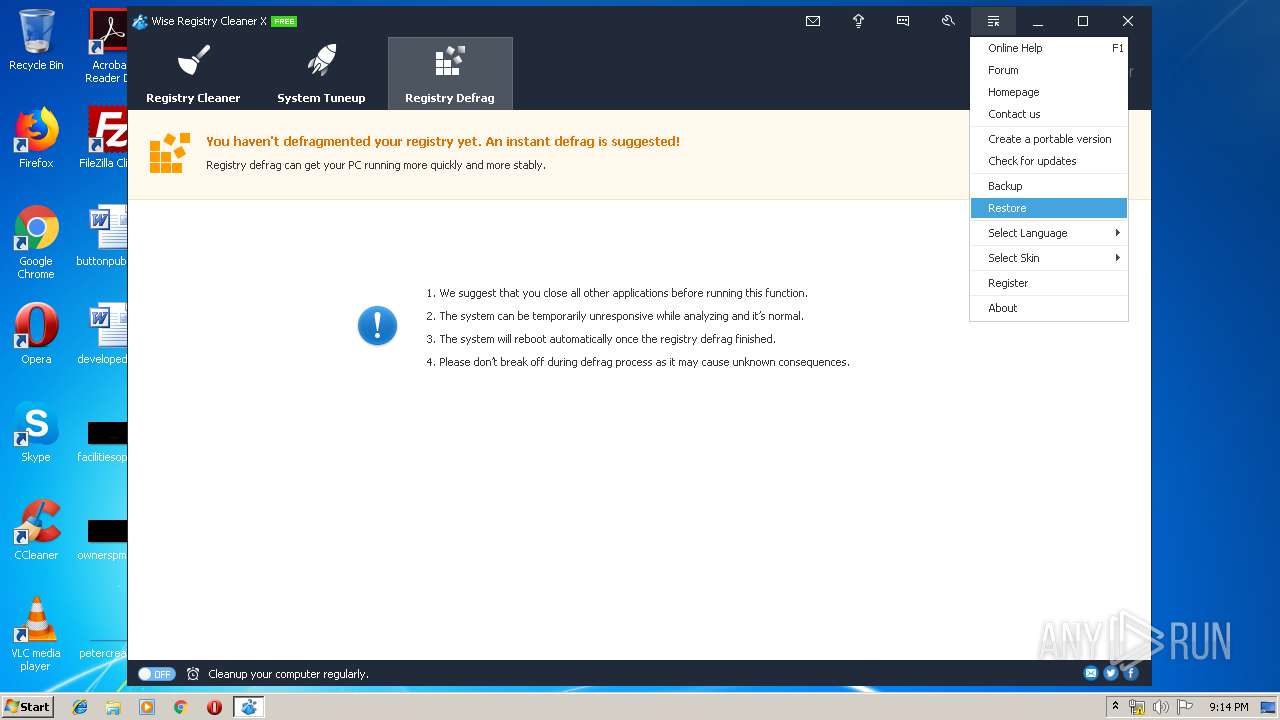Click tip about closing other applications
The image size is (1280, 720).
pyautogui.click(x=617, y=293)
